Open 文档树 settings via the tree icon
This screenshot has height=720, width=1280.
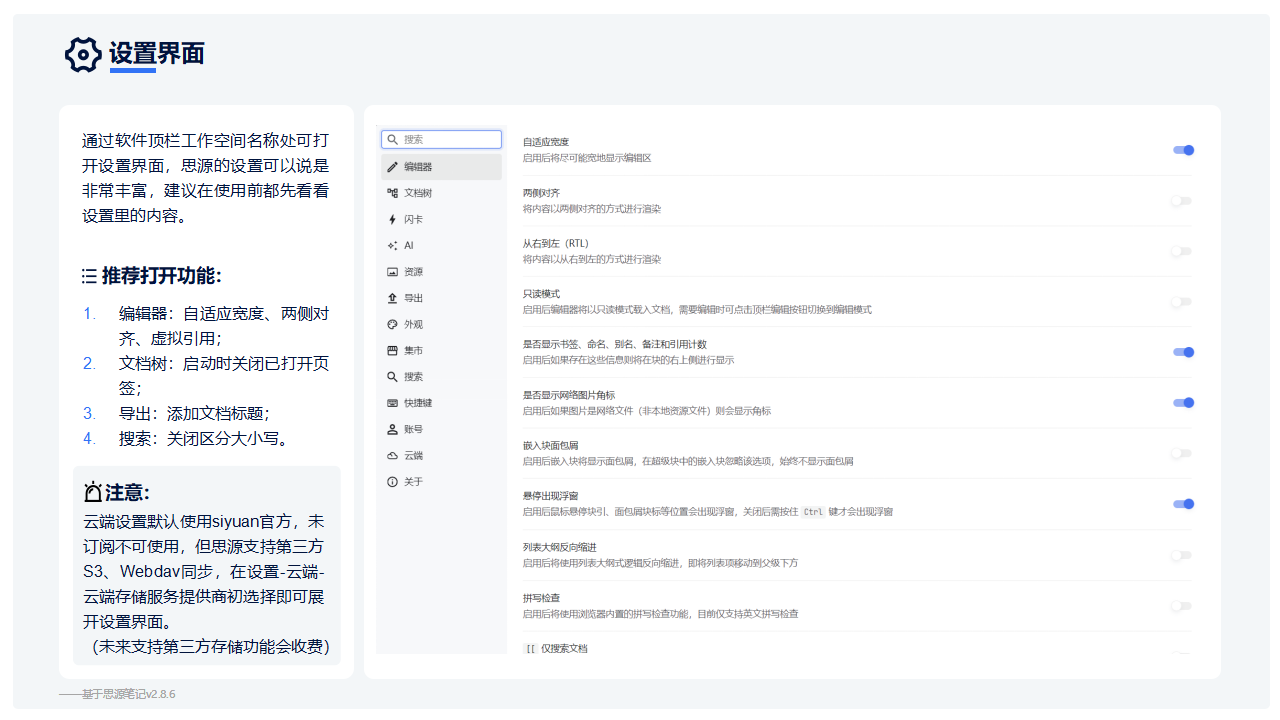(x=391, y=193)
